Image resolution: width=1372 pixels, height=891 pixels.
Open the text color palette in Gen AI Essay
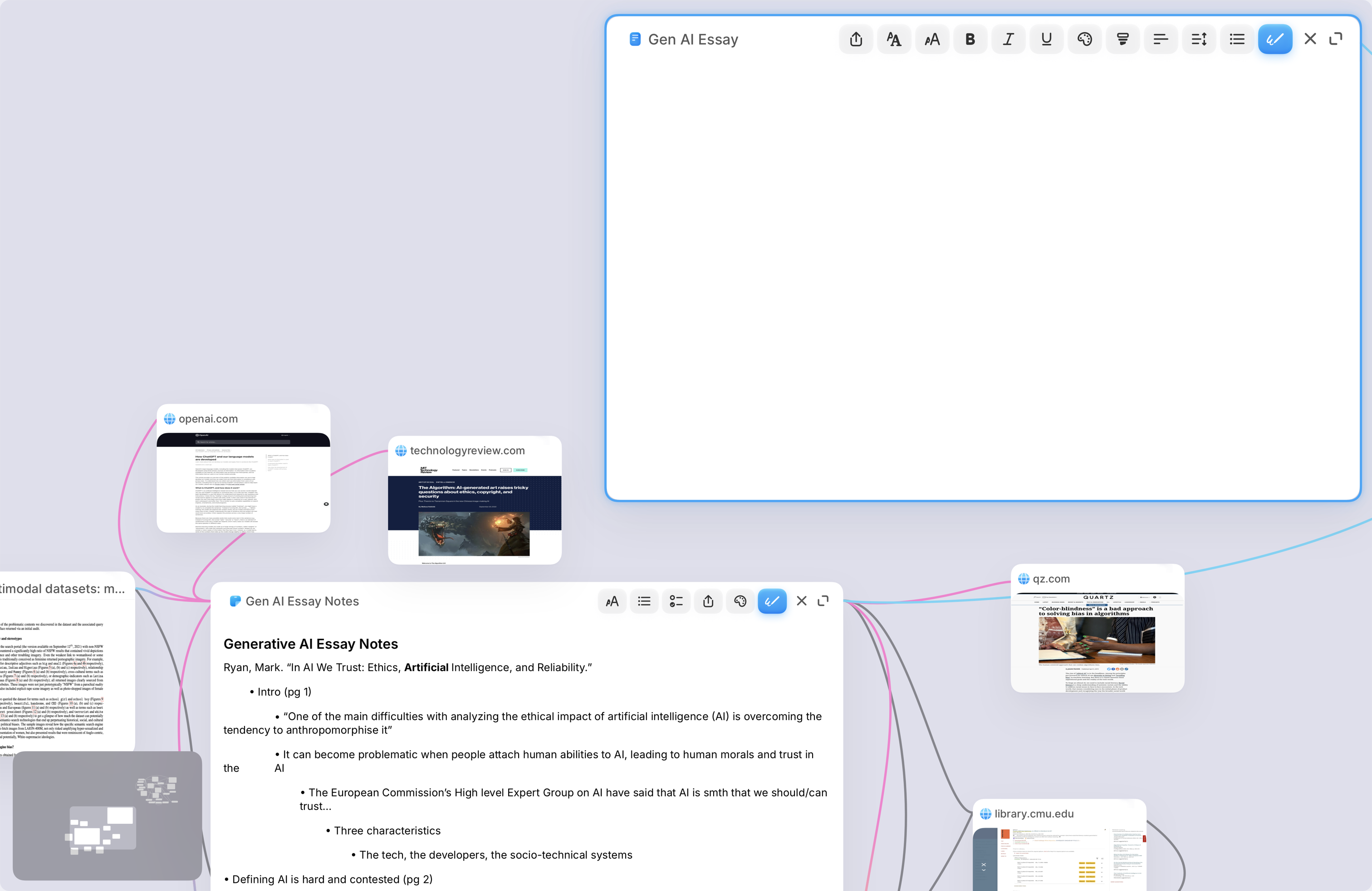point(1084,39)
